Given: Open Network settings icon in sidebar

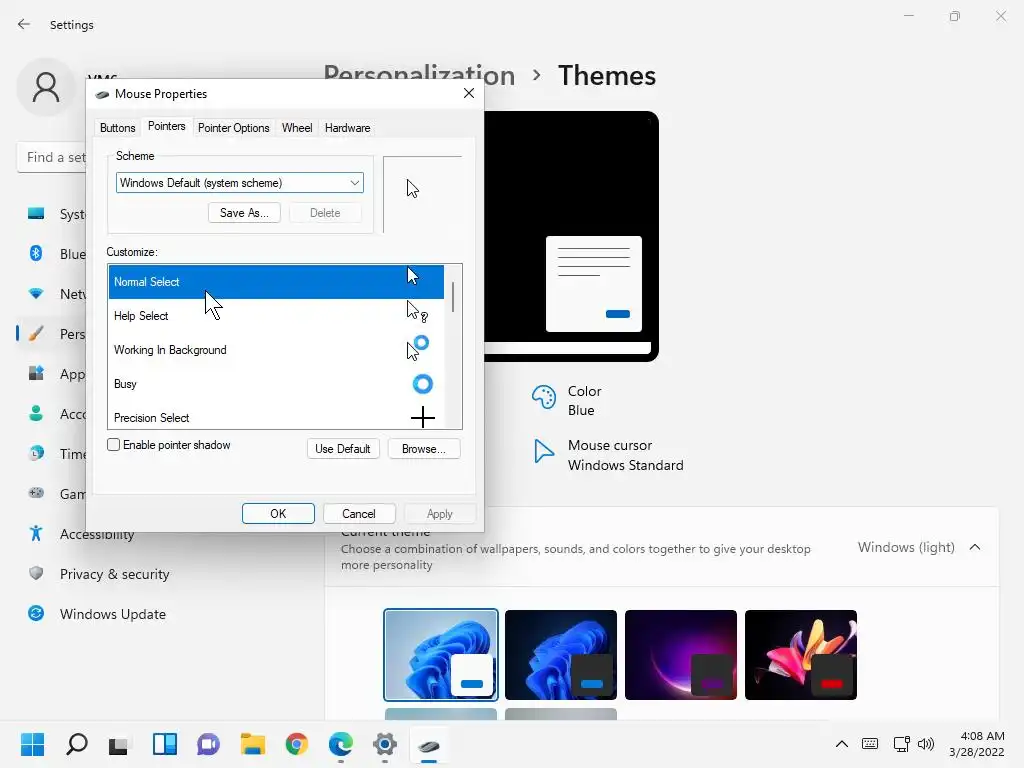Looking at the screenshot, I should (36, 294).
